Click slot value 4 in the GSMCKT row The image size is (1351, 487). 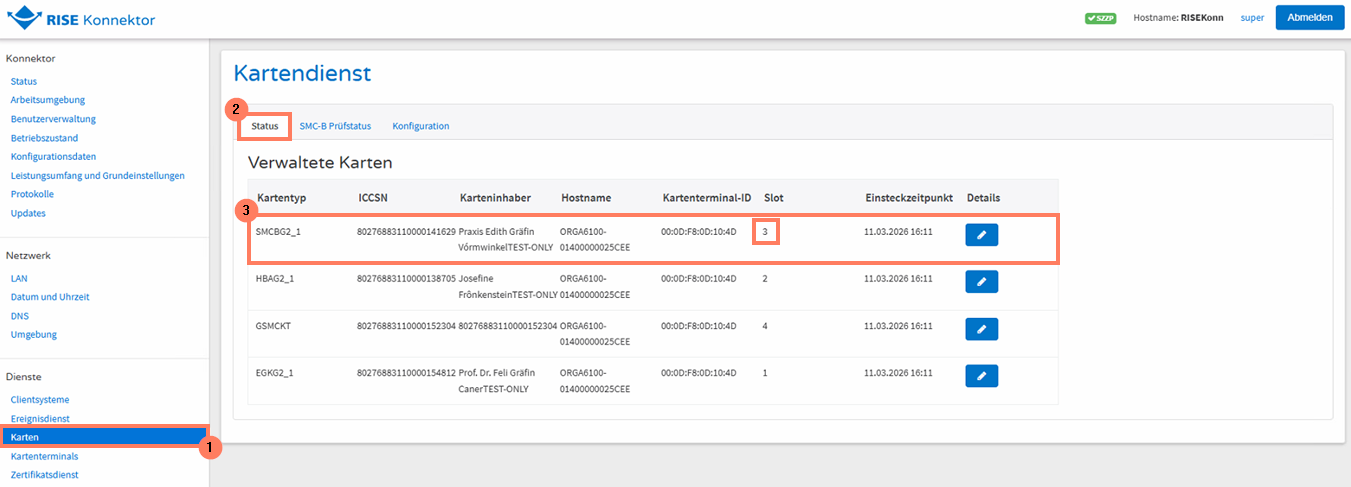tap(765, 326)
